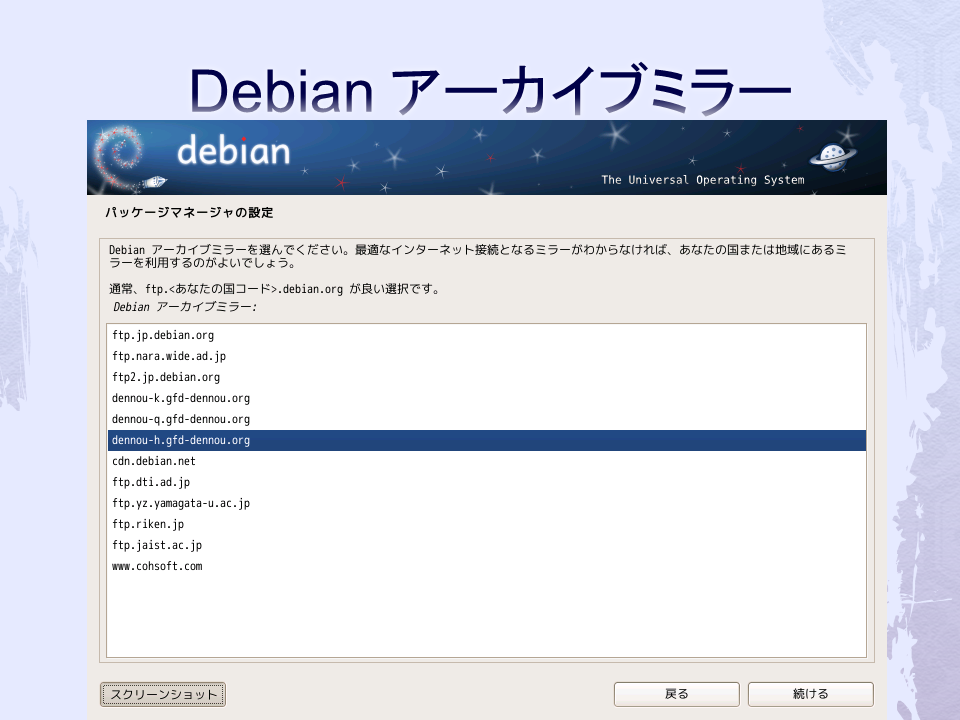The width and height of the screenshot is (960, 720).
Task: Click the planet icon in banner
Action: 833,157
